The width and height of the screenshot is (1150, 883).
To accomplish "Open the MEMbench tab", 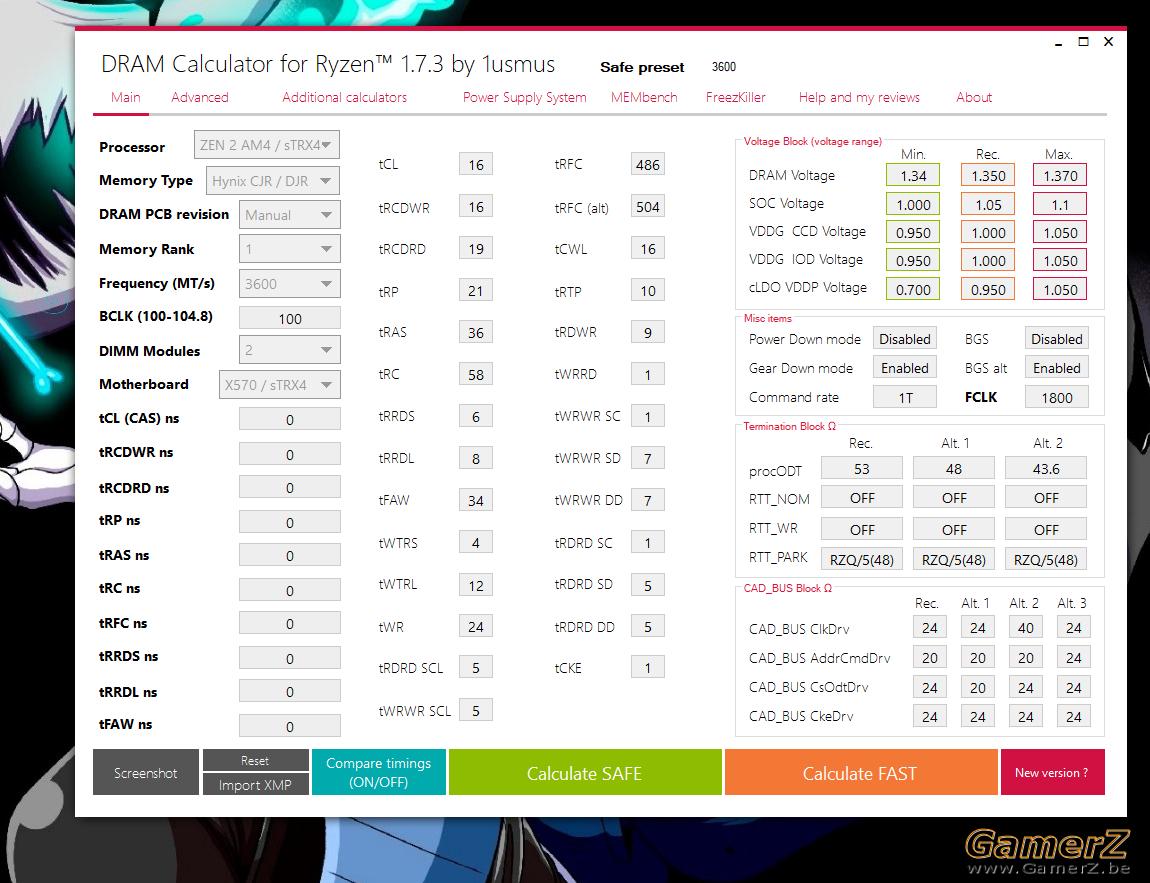I will coord(644,98).
